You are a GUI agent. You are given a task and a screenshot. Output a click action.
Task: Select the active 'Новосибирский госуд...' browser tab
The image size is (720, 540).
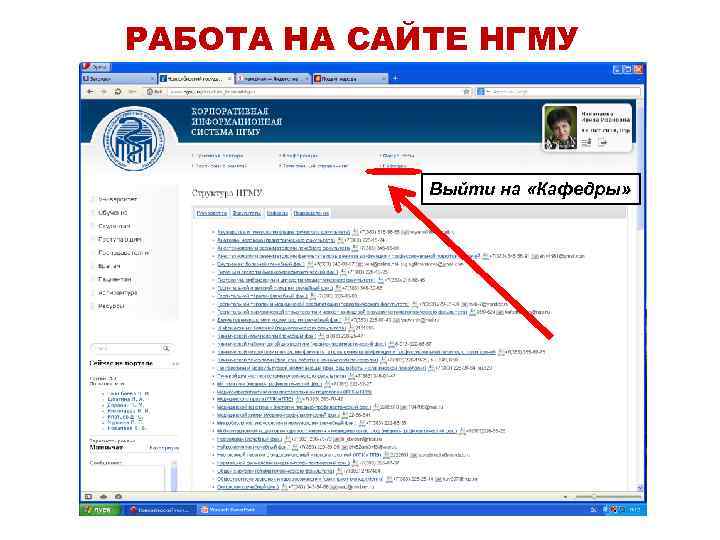(196, 79)
